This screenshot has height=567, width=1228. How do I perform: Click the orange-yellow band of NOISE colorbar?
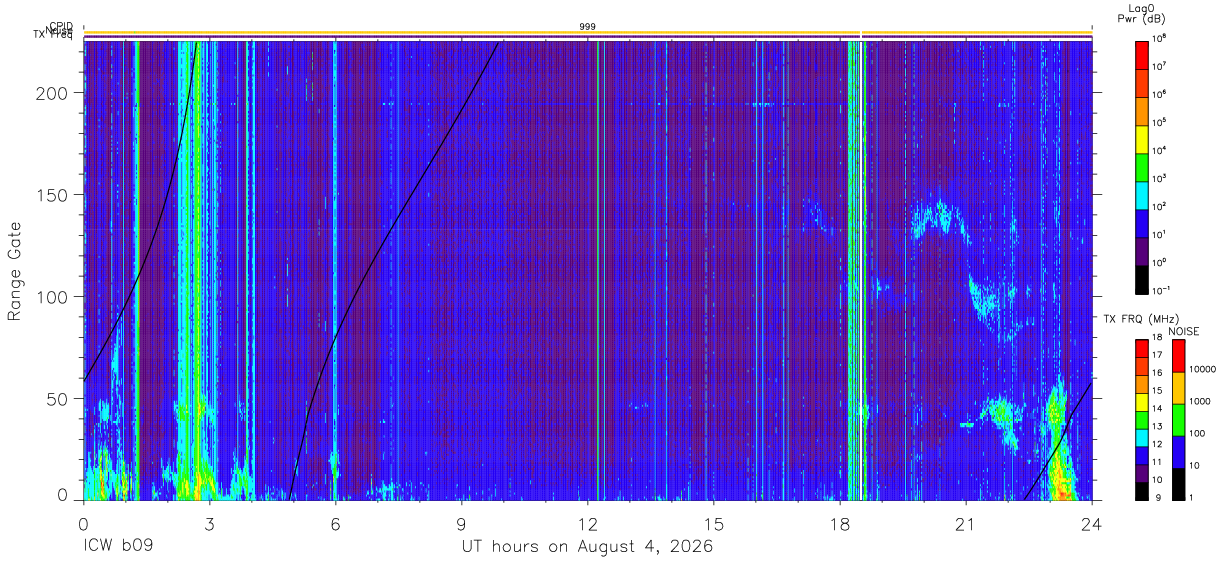pyautogui.click(x=1179, y=388)
